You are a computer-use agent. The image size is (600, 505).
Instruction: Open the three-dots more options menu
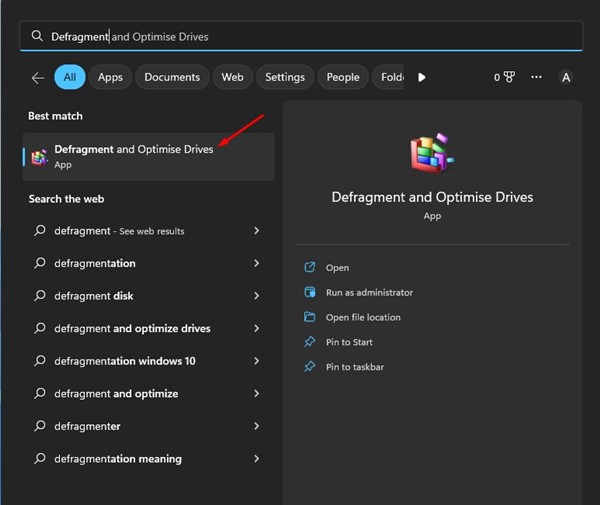537,77
